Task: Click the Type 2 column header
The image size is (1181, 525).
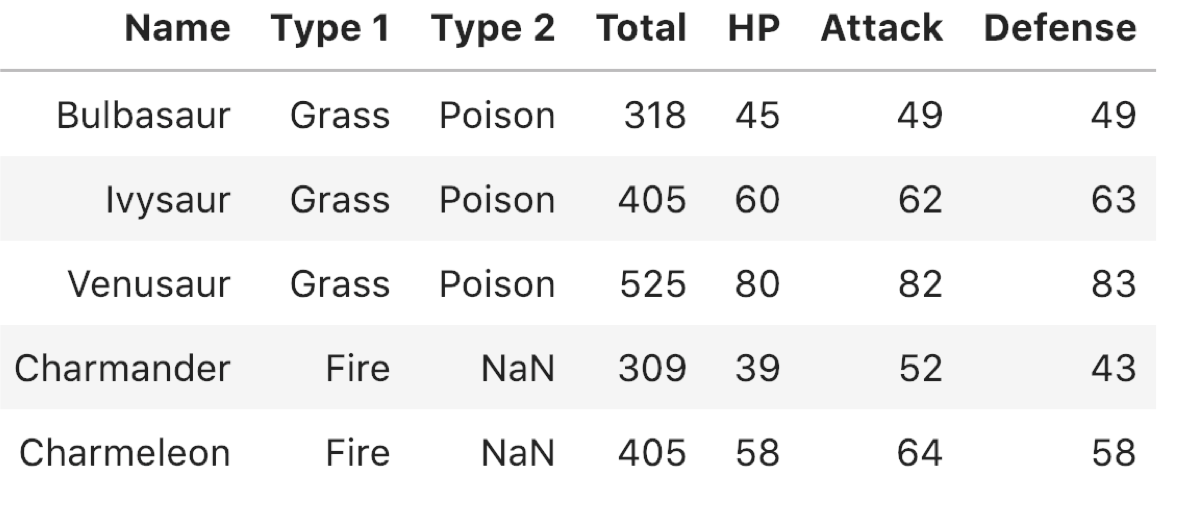Action: pos(493,29)
